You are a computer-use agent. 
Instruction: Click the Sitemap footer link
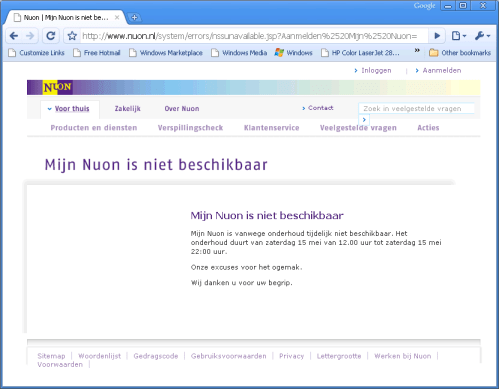51,356
